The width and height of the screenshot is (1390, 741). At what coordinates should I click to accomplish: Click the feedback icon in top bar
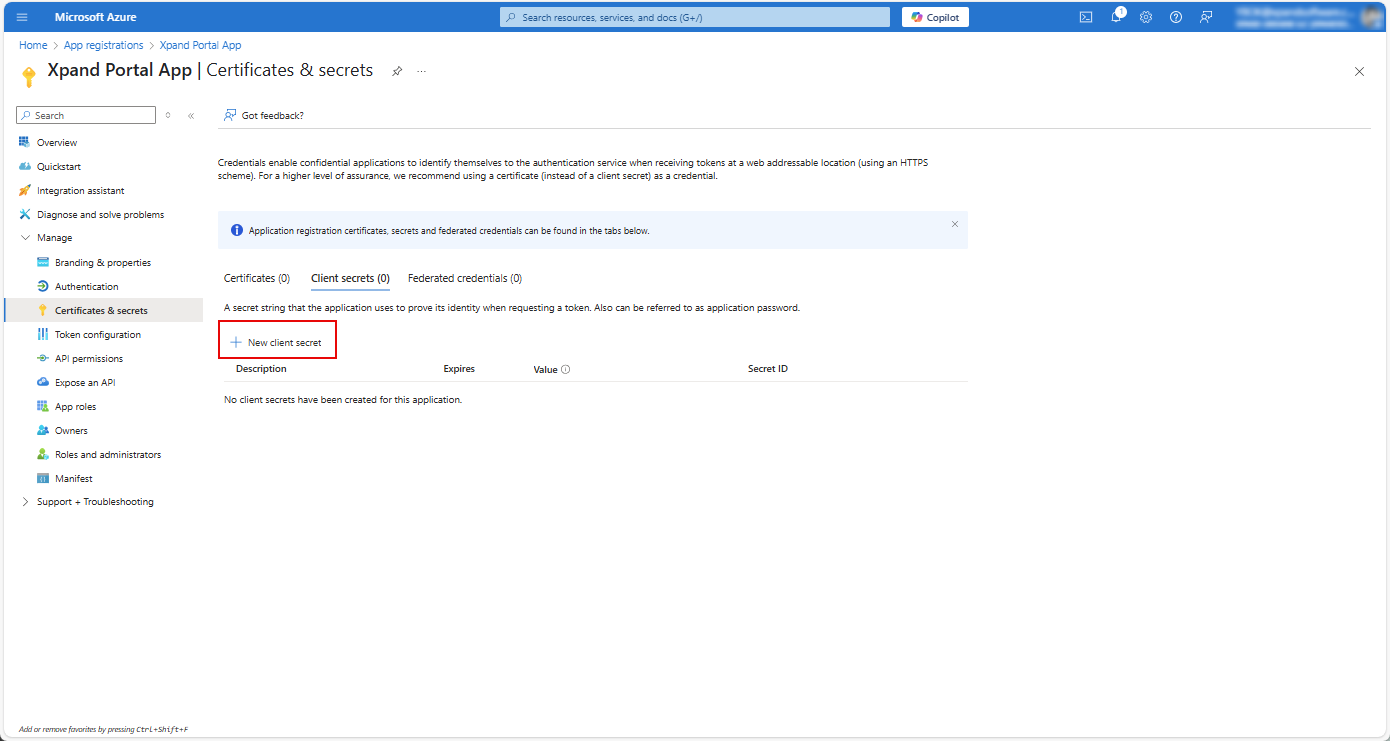1206,17
